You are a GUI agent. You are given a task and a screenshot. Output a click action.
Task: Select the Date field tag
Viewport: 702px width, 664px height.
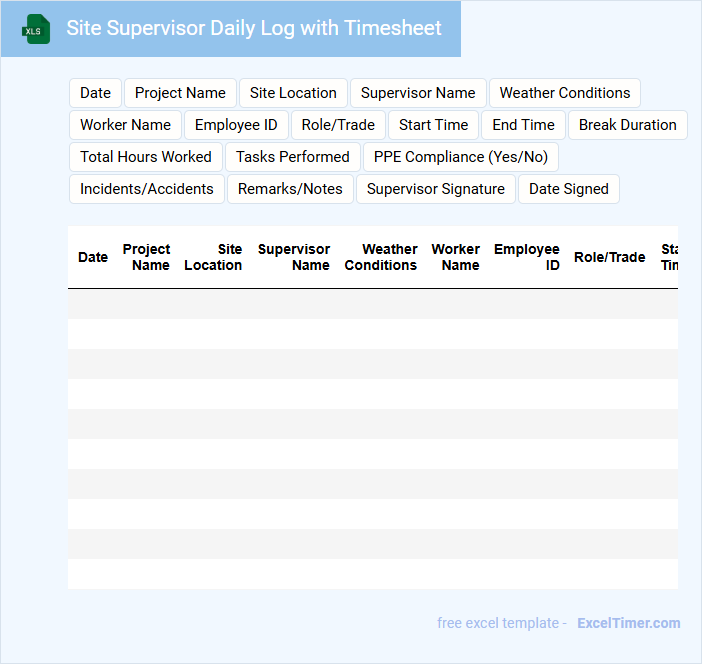click(95, 93)
